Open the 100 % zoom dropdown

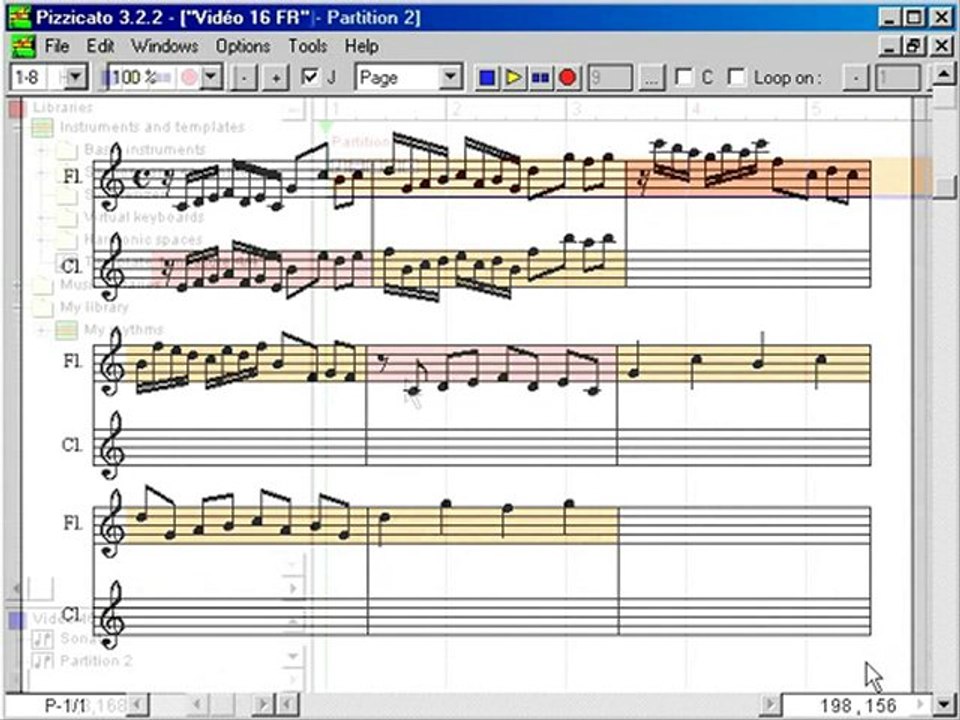(x=211, y=77)
